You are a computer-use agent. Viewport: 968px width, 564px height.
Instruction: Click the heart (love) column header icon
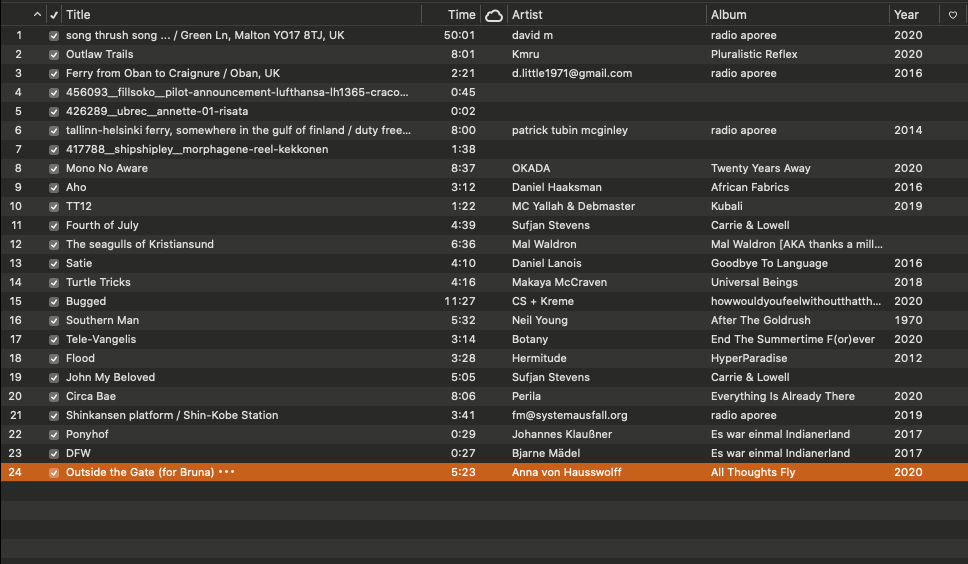click(953, 15)
